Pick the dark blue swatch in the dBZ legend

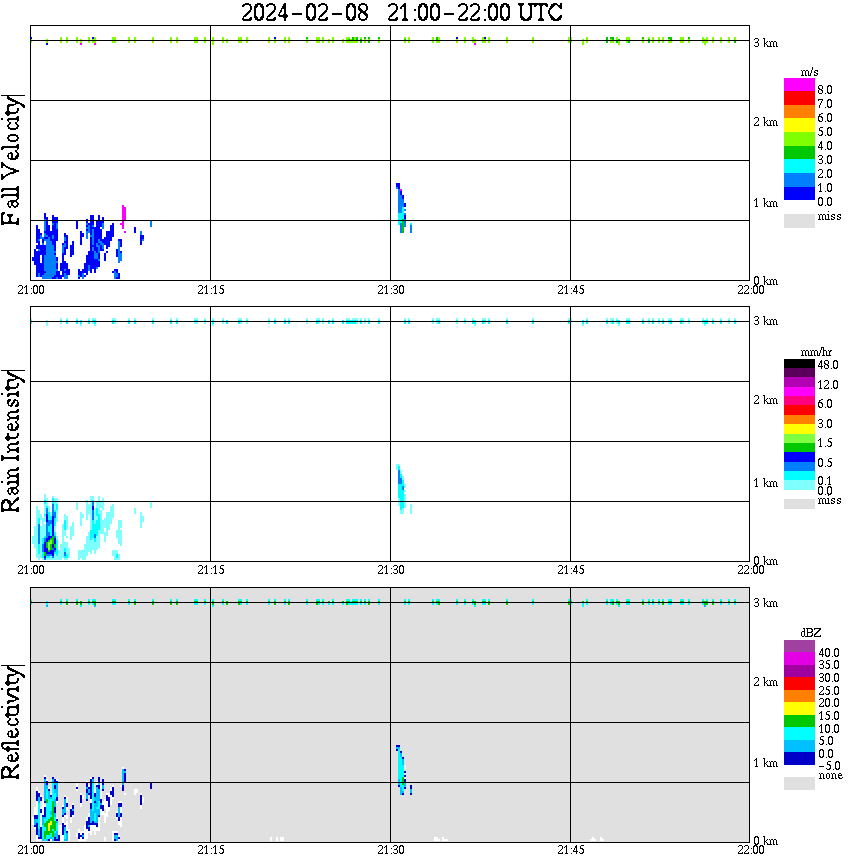point(799,758)
